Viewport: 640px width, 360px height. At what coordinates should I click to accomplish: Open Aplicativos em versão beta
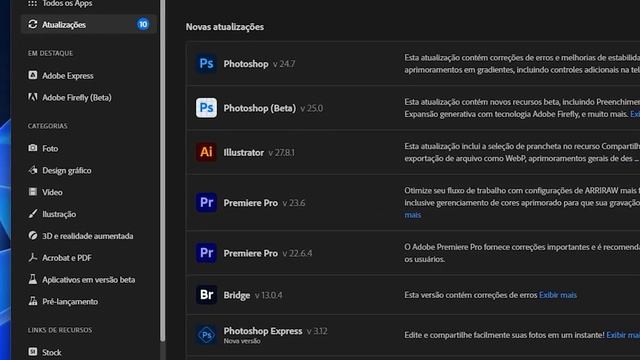pos(89,280)
